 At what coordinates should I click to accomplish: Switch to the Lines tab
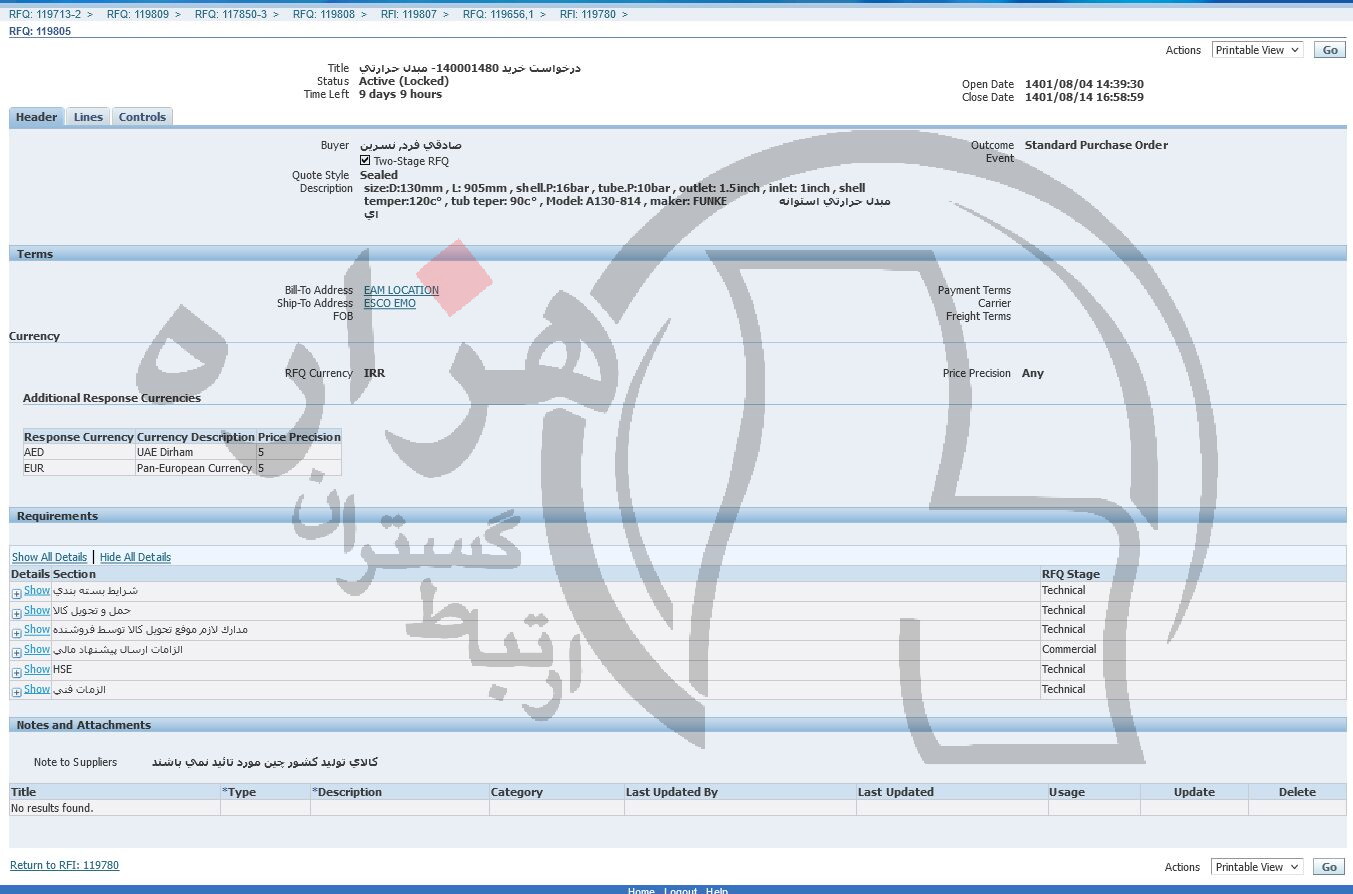click(x=88, y=117)
